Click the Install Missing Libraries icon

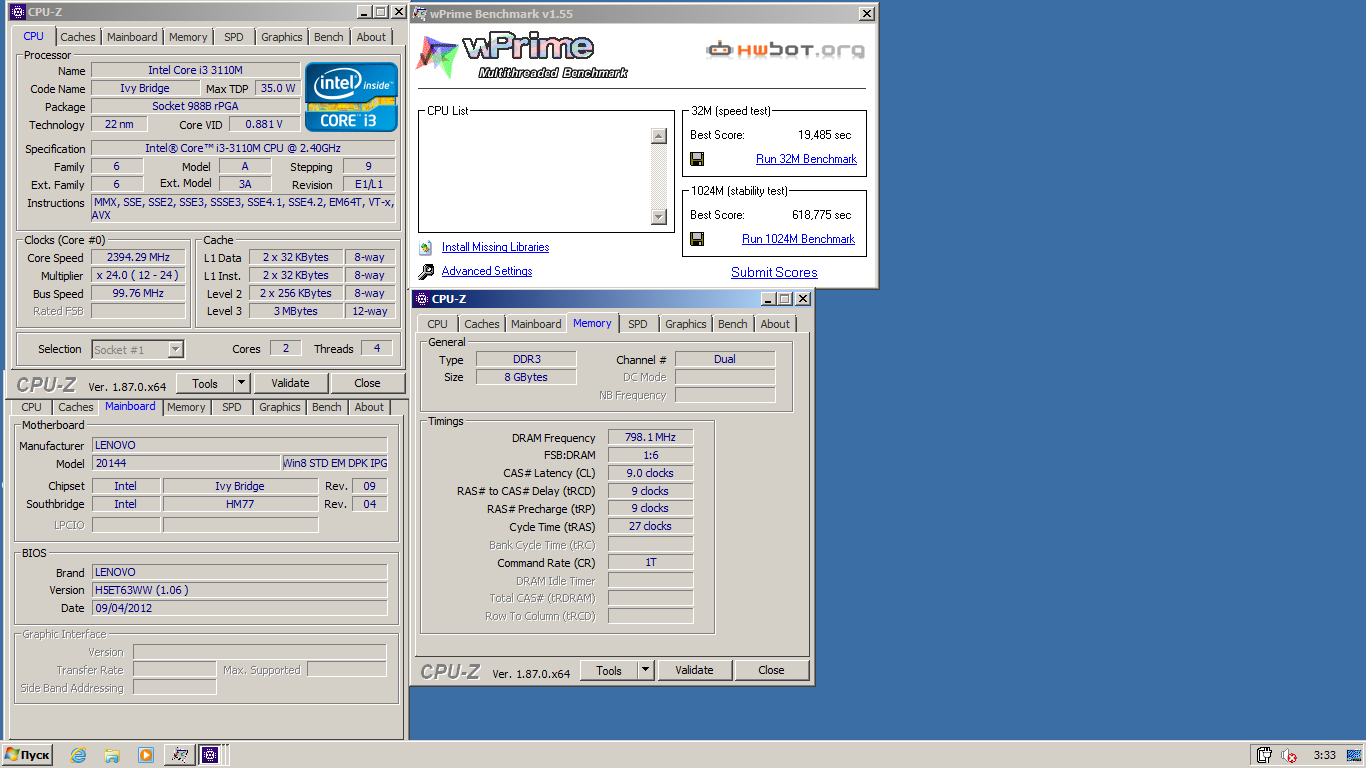426,247
